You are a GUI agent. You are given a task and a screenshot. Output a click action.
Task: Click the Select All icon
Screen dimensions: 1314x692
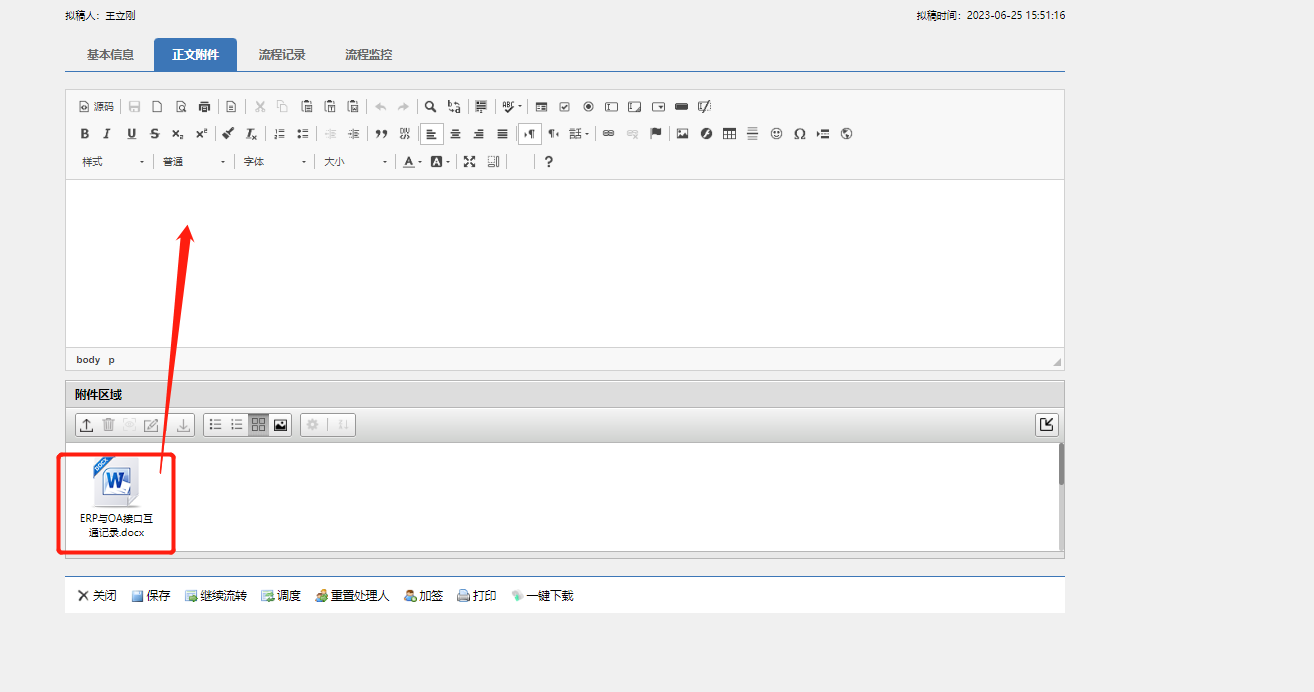481,106
